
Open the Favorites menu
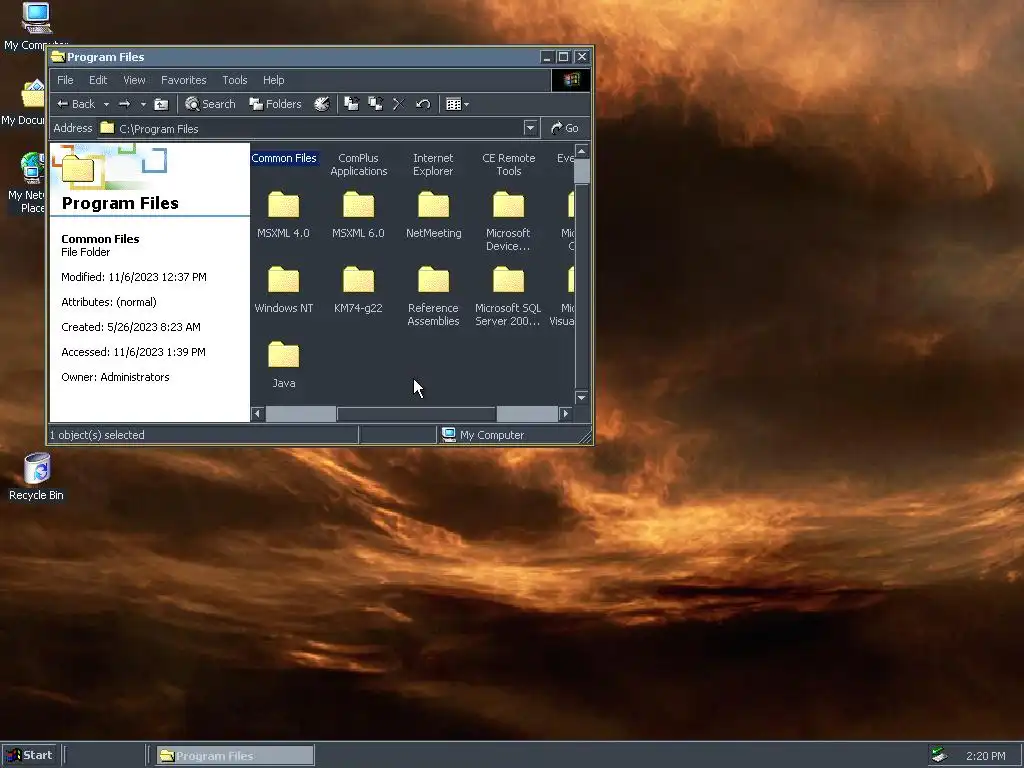point(184,80)
